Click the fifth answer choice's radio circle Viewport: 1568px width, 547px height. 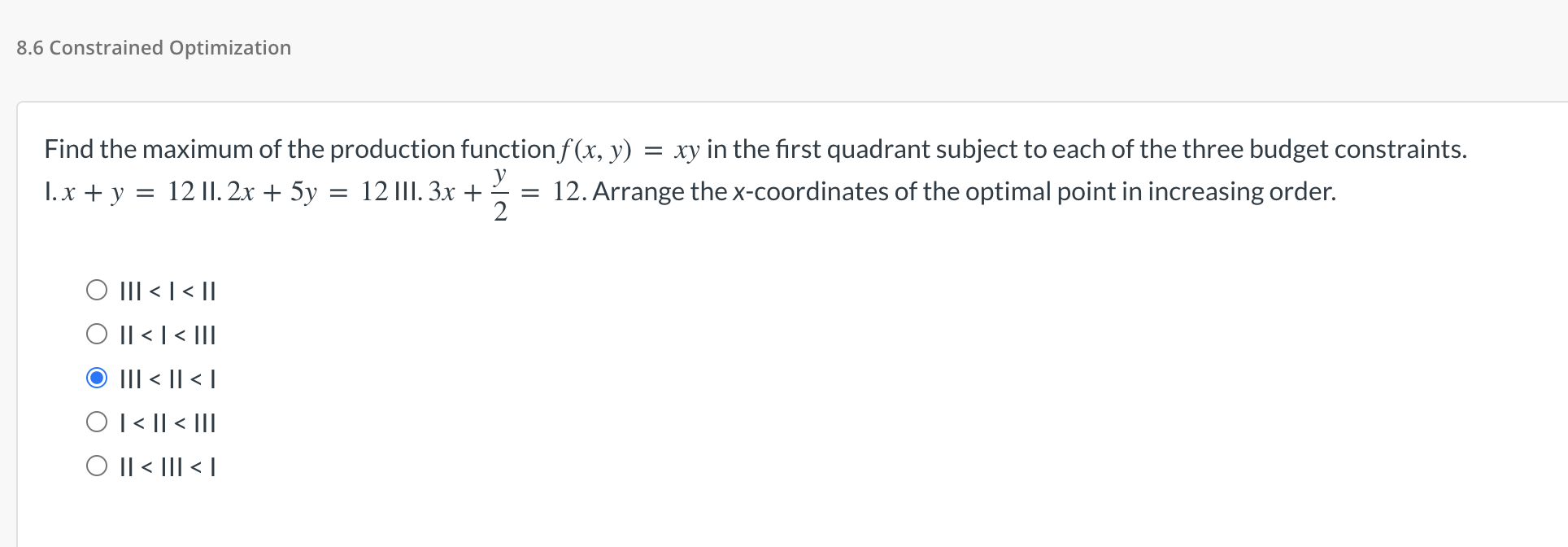(x=97, y=465)
